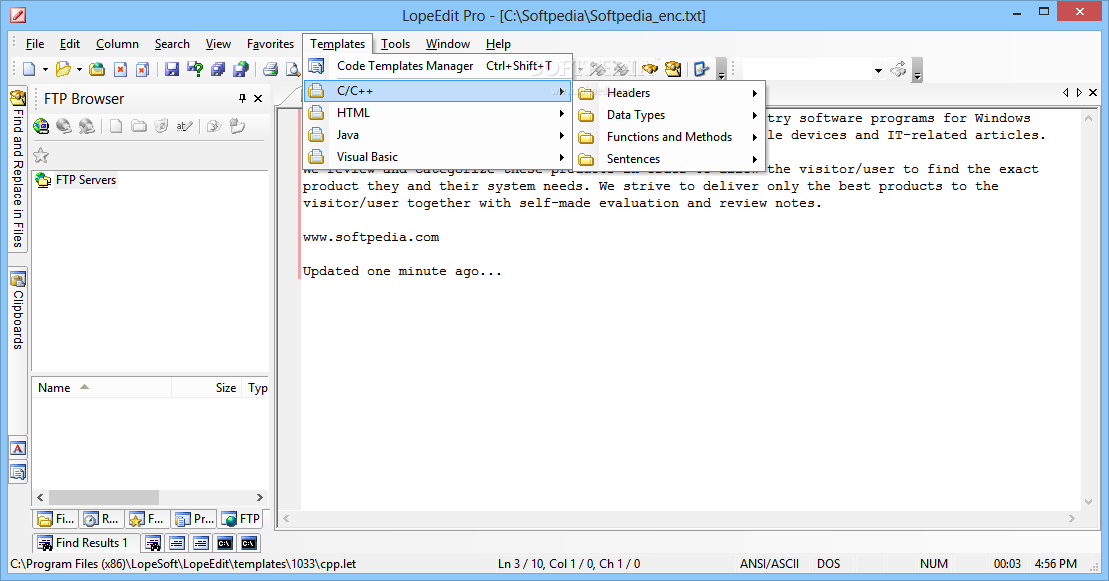1109x581 pixels.
Task: Select Code Templates Manager menu entry
Action: coord(437,66)
